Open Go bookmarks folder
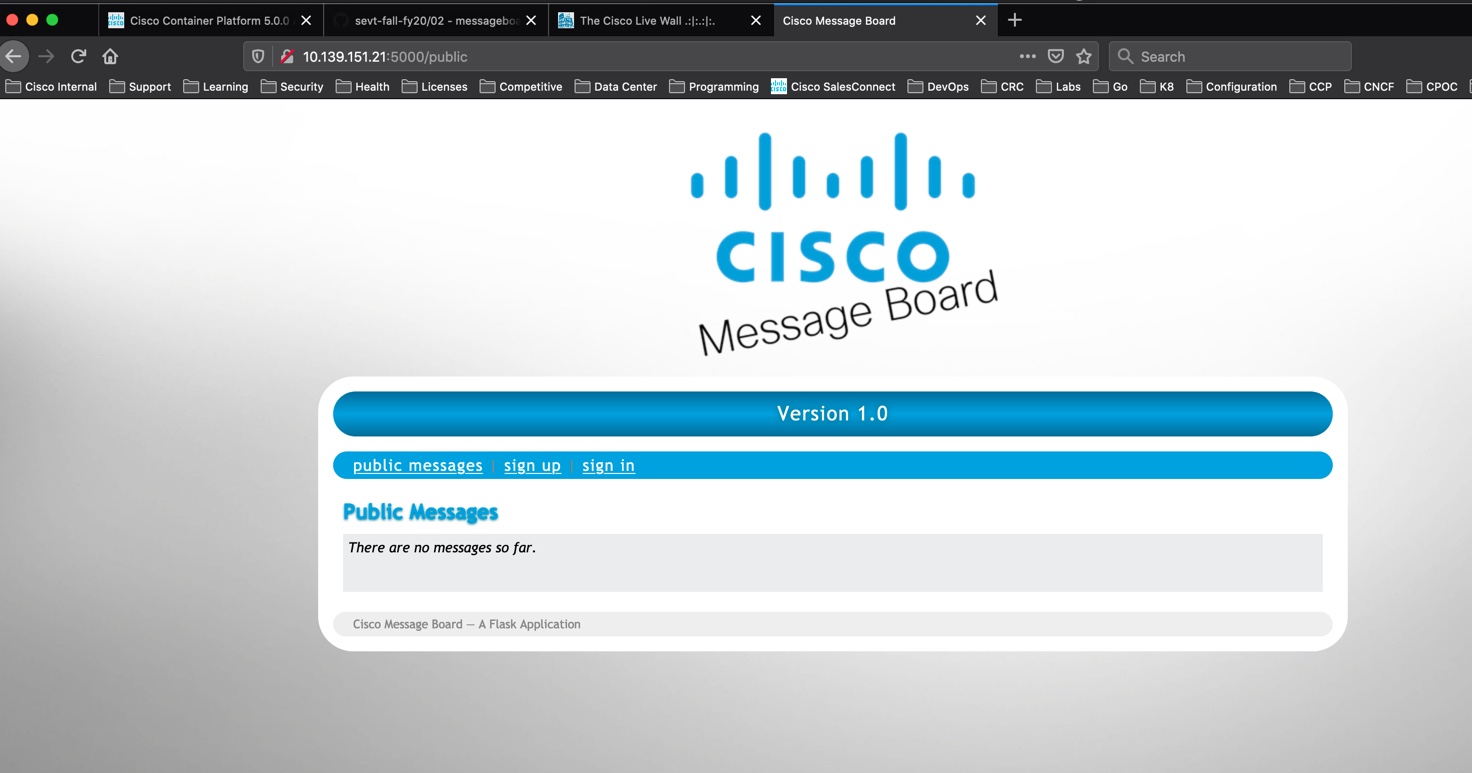This screenshot has width=1472, height=773. coord(1110,87)
